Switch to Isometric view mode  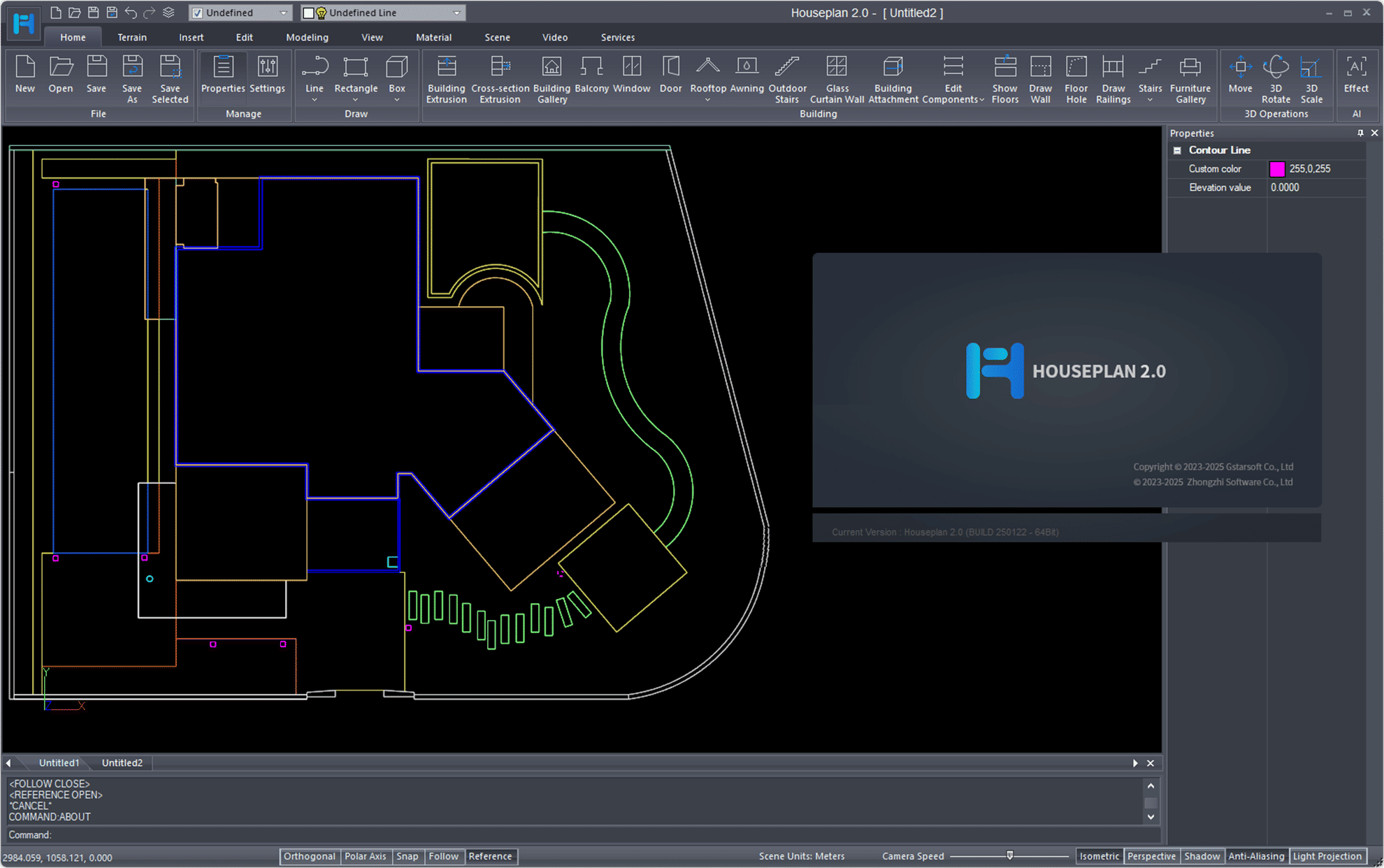click(x=1100, y=856)
